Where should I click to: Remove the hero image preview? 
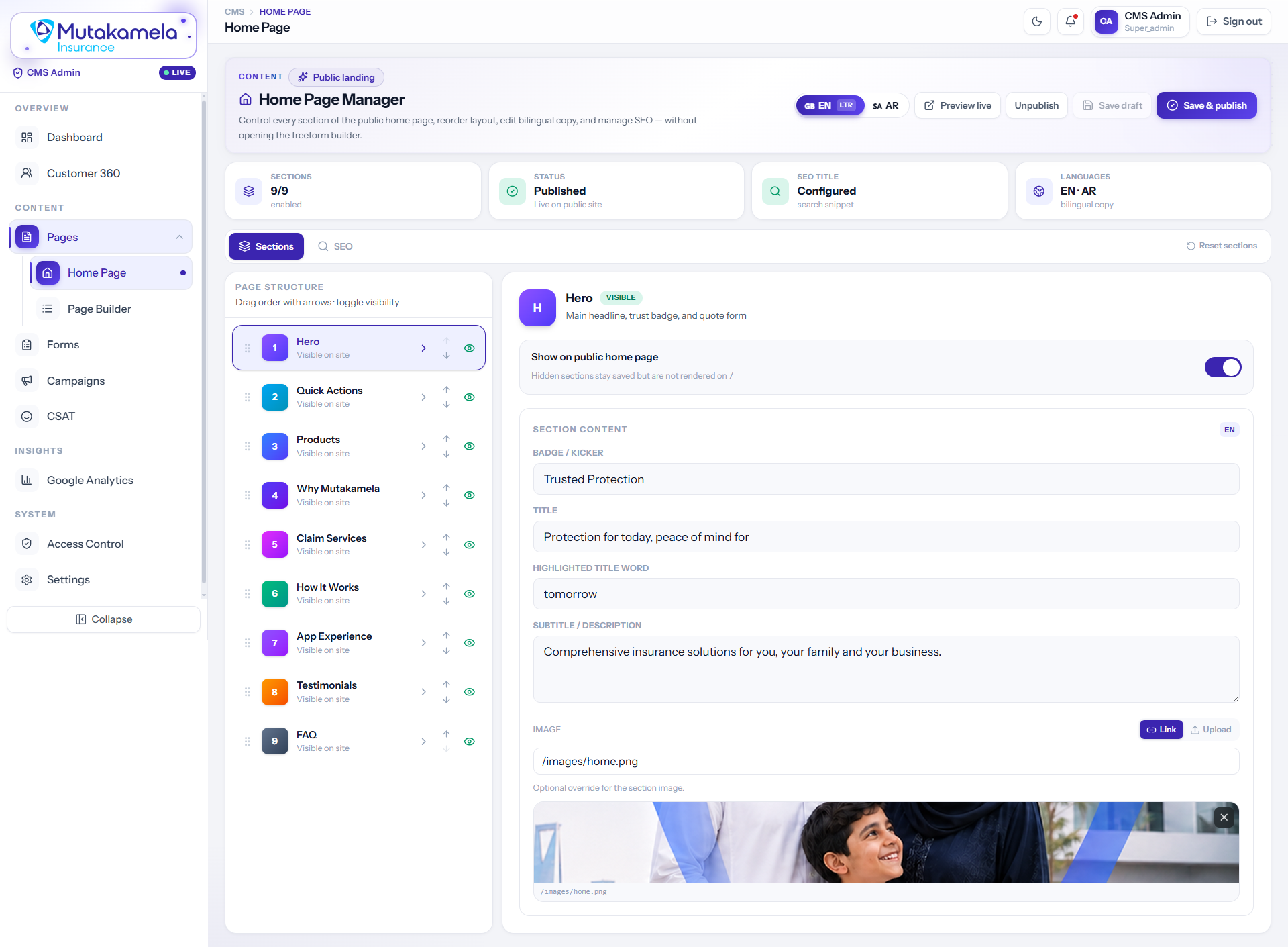click(x=1224, y=817)
